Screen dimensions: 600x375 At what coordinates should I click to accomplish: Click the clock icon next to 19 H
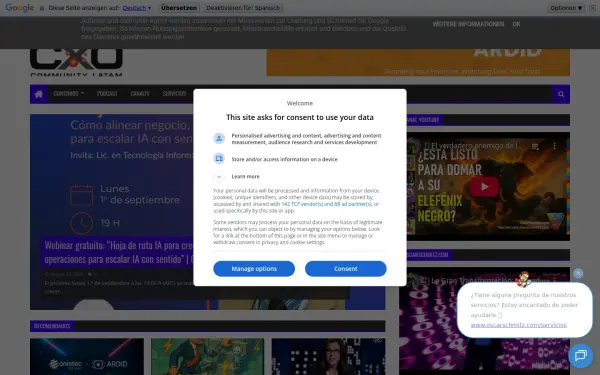coord(82,223)
